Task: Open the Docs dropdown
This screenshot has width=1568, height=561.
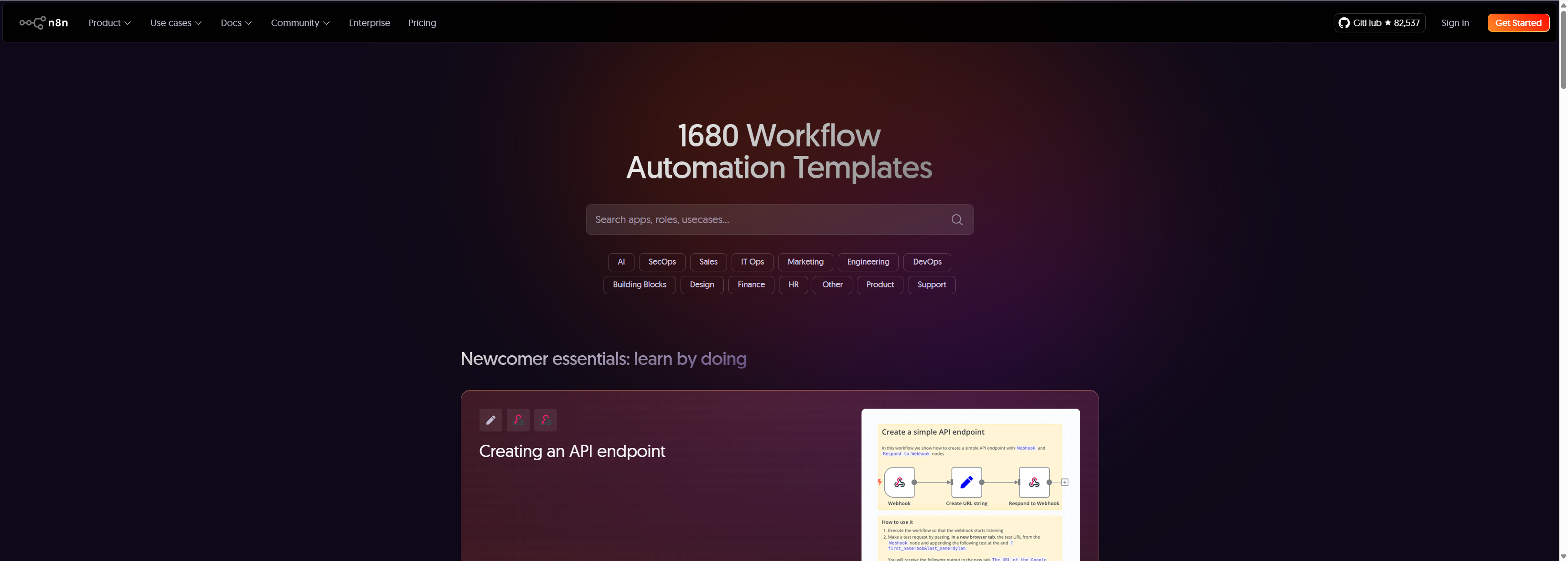Action: point(236,22)
